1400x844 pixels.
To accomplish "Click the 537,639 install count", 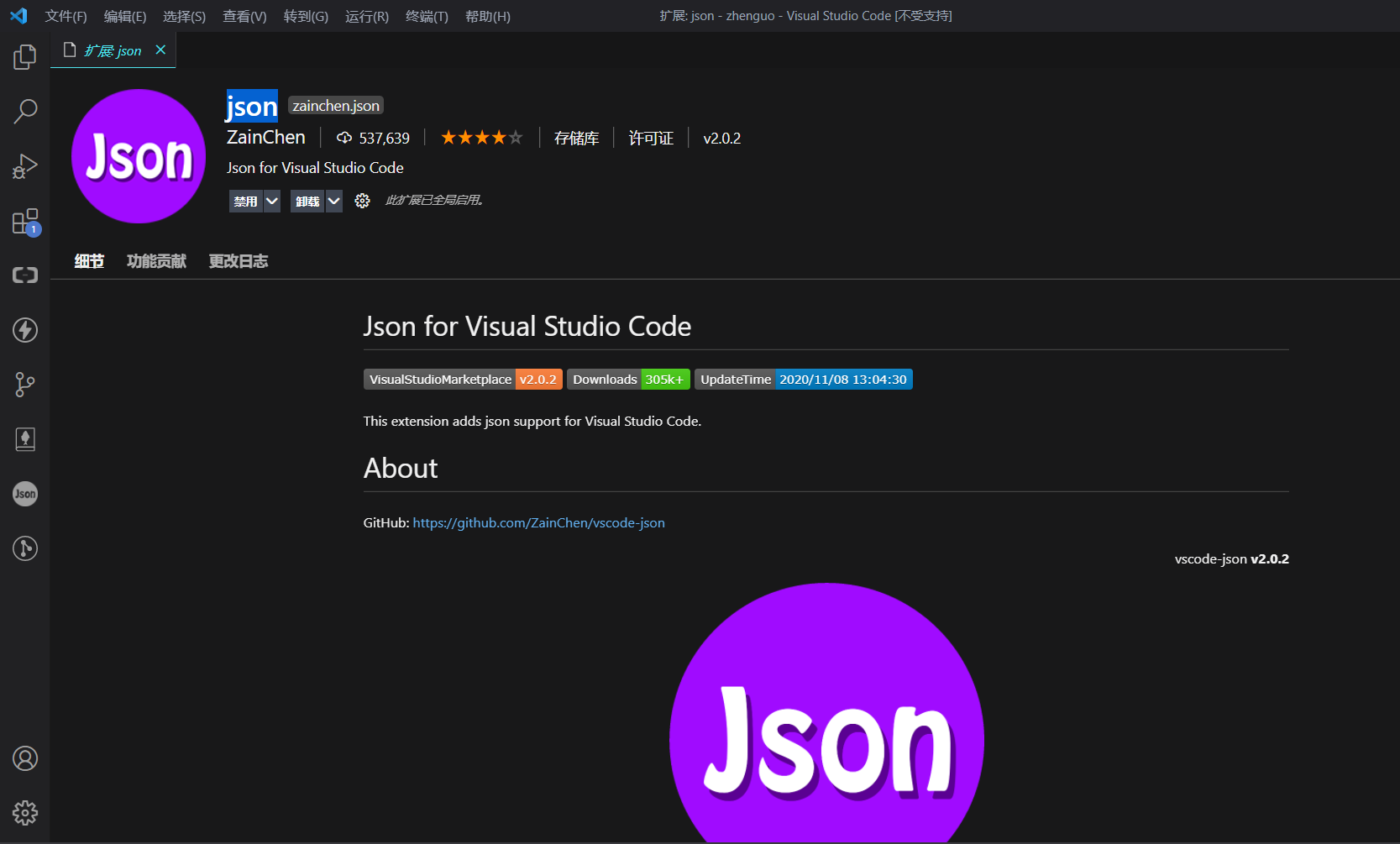I will pyautogui.click(x=374, y=138).
